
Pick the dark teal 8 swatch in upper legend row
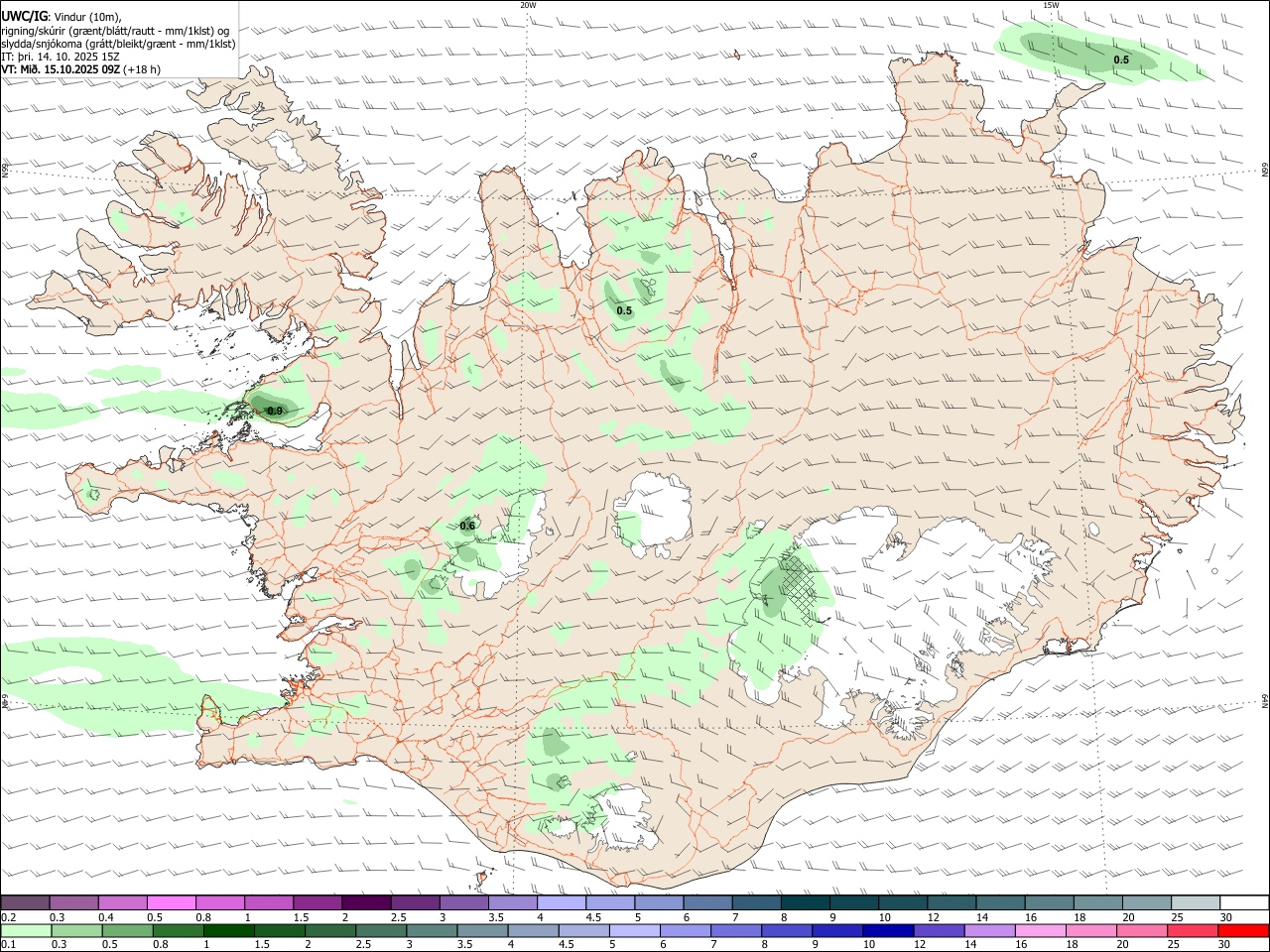click(806, 903)
